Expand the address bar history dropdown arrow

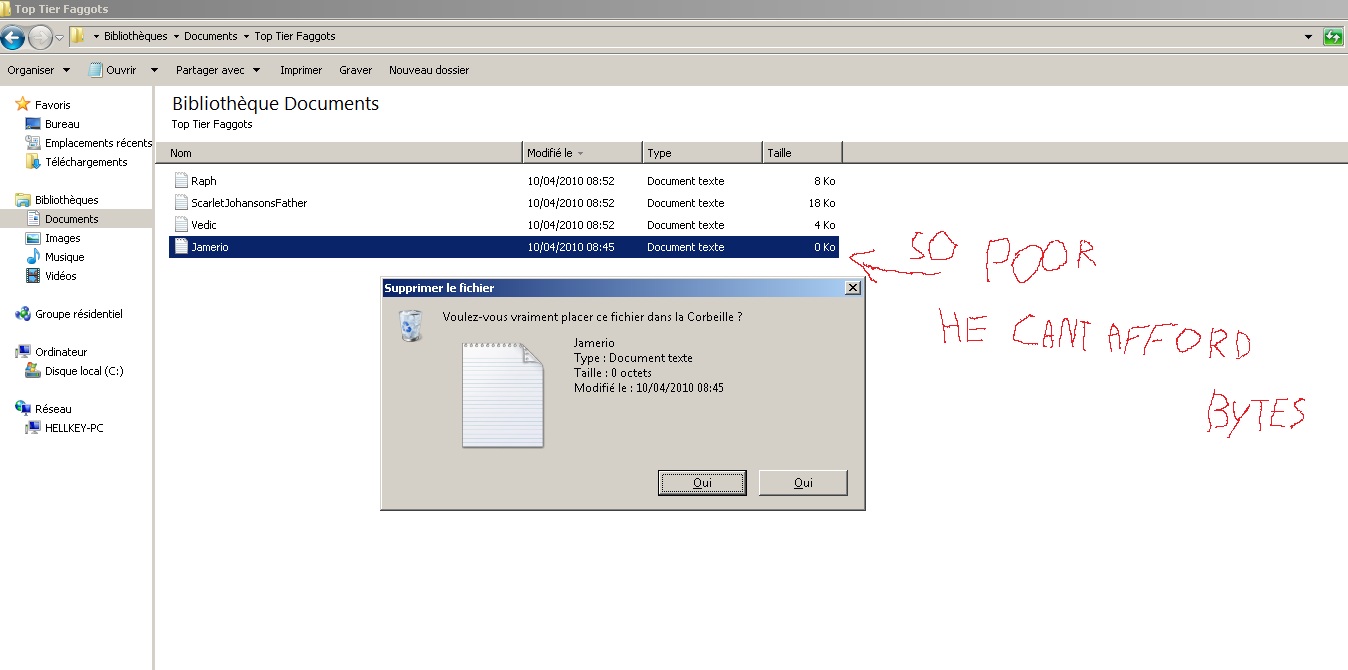pos(1308,37)
